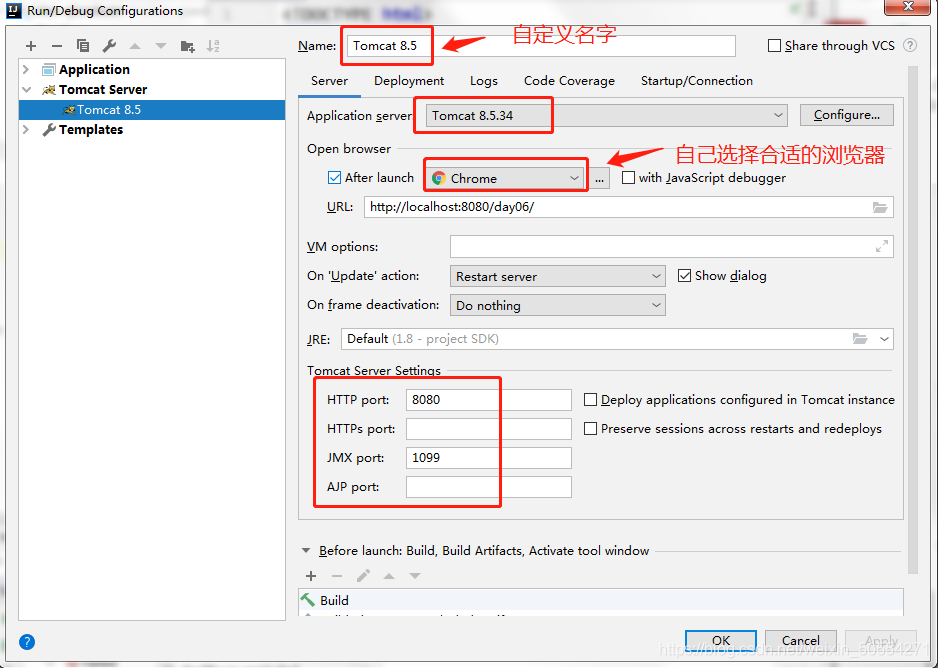Image resolution: width=938 pixels, height=668 pixels.
Task: Browse the URL field folder icon
Action: pos(879,208)
